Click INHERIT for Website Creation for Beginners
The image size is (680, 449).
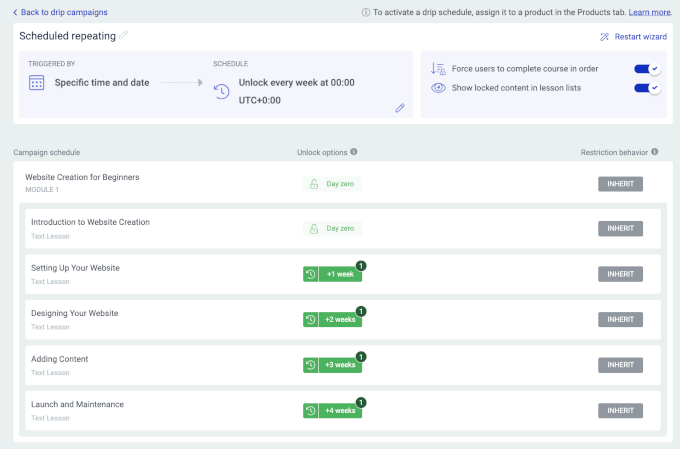tap(620, 183)
